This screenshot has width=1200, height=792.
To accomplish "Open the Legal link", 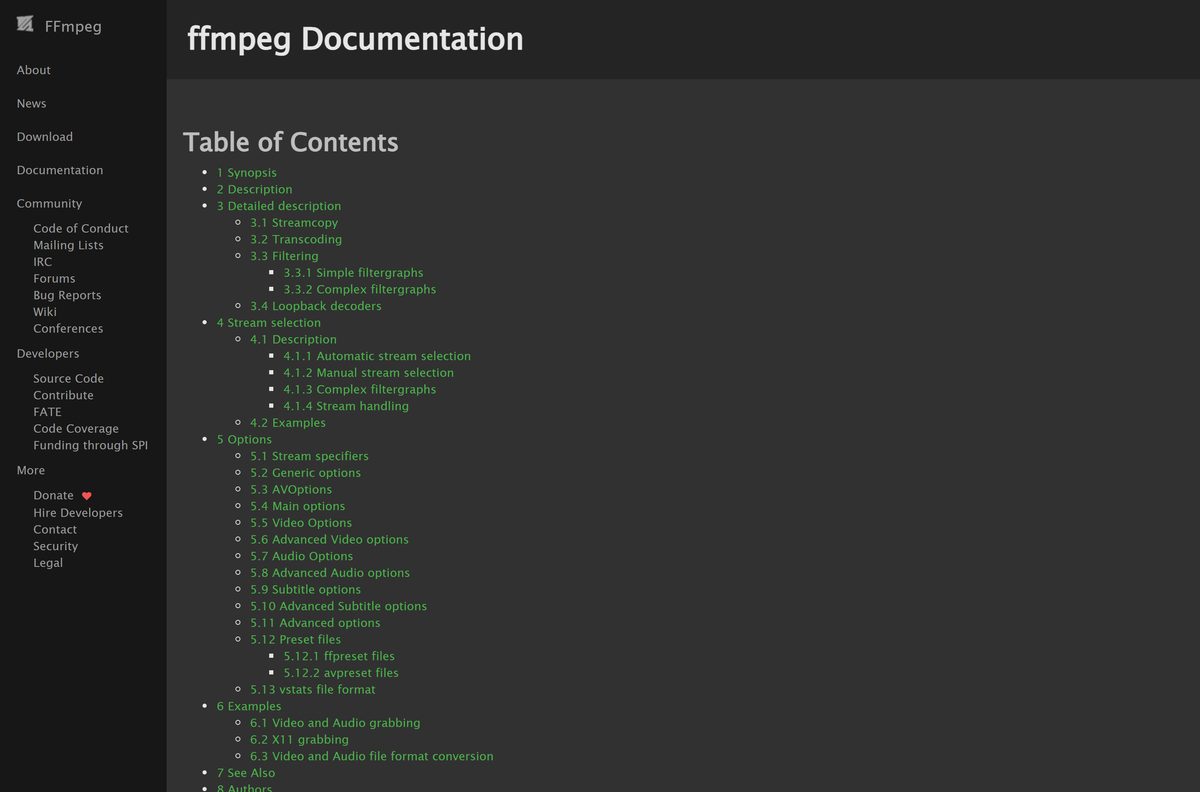I will click(x=48, y=562).
